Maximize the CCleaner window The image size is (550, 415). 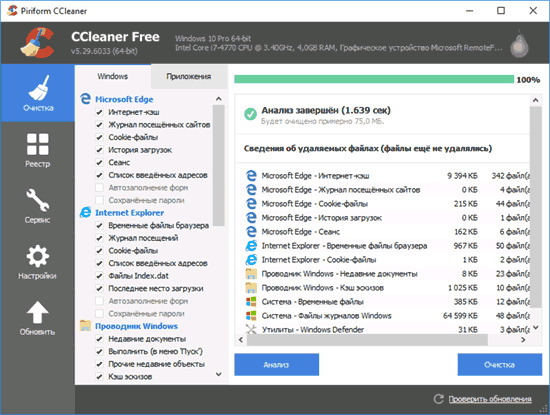point(501,11)
